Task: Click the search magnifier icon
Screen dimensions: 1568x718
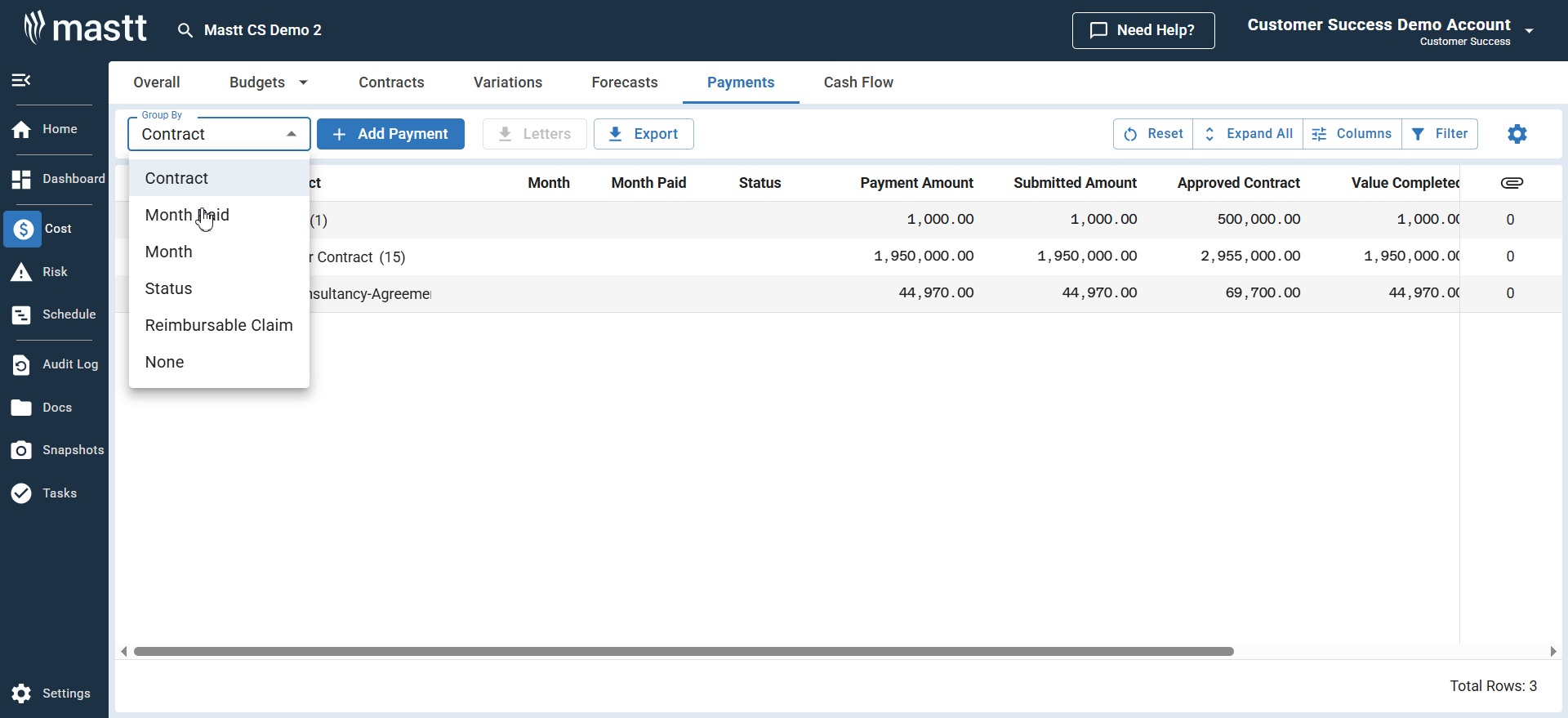Action: coord(185,30)
